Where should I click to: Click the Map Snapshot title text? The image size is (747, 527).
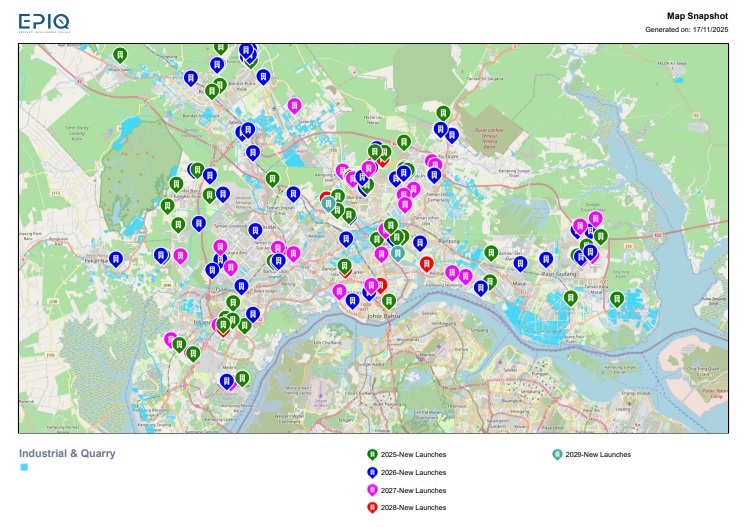(x=697, y=16)
